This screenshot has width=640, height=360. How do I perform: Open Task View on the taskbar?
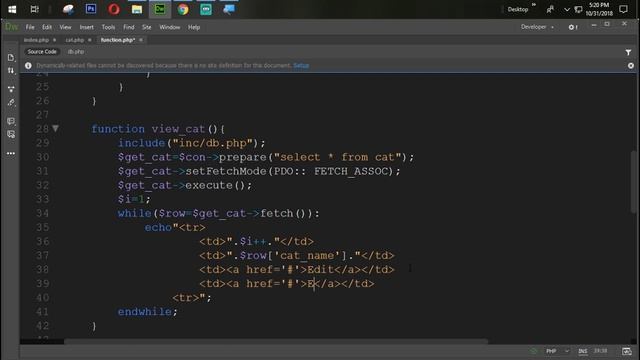coord(35,9)
